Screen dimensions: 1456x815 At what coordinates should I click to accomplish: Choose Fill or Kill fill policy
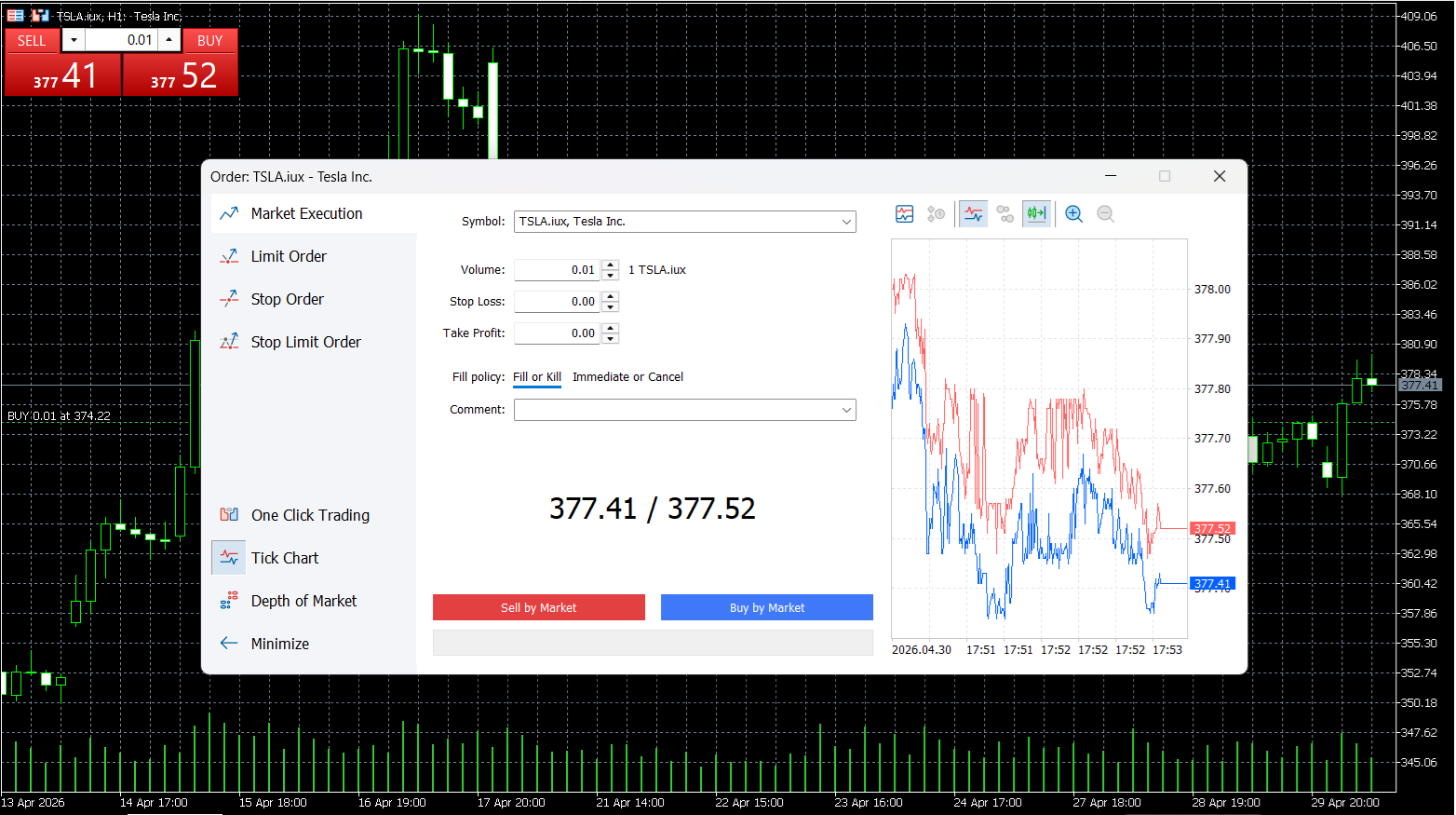pyautogui.click(x=537, y=377)
